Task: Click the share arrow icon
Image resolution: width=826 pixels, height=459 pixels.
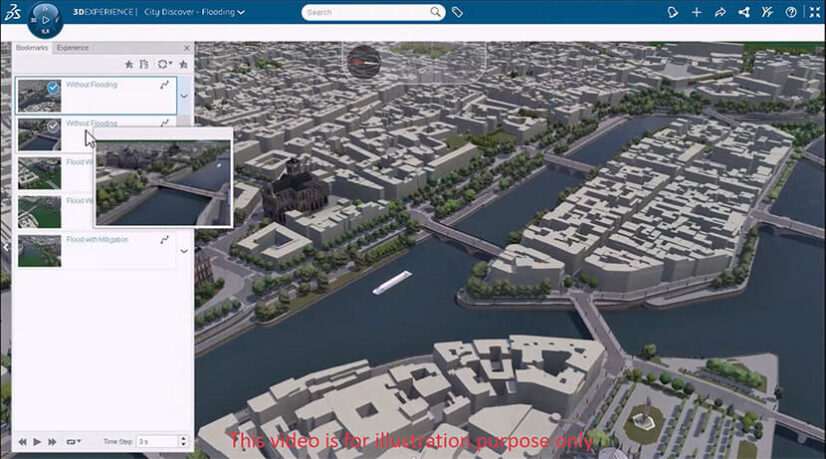Action: click(720, 12)
